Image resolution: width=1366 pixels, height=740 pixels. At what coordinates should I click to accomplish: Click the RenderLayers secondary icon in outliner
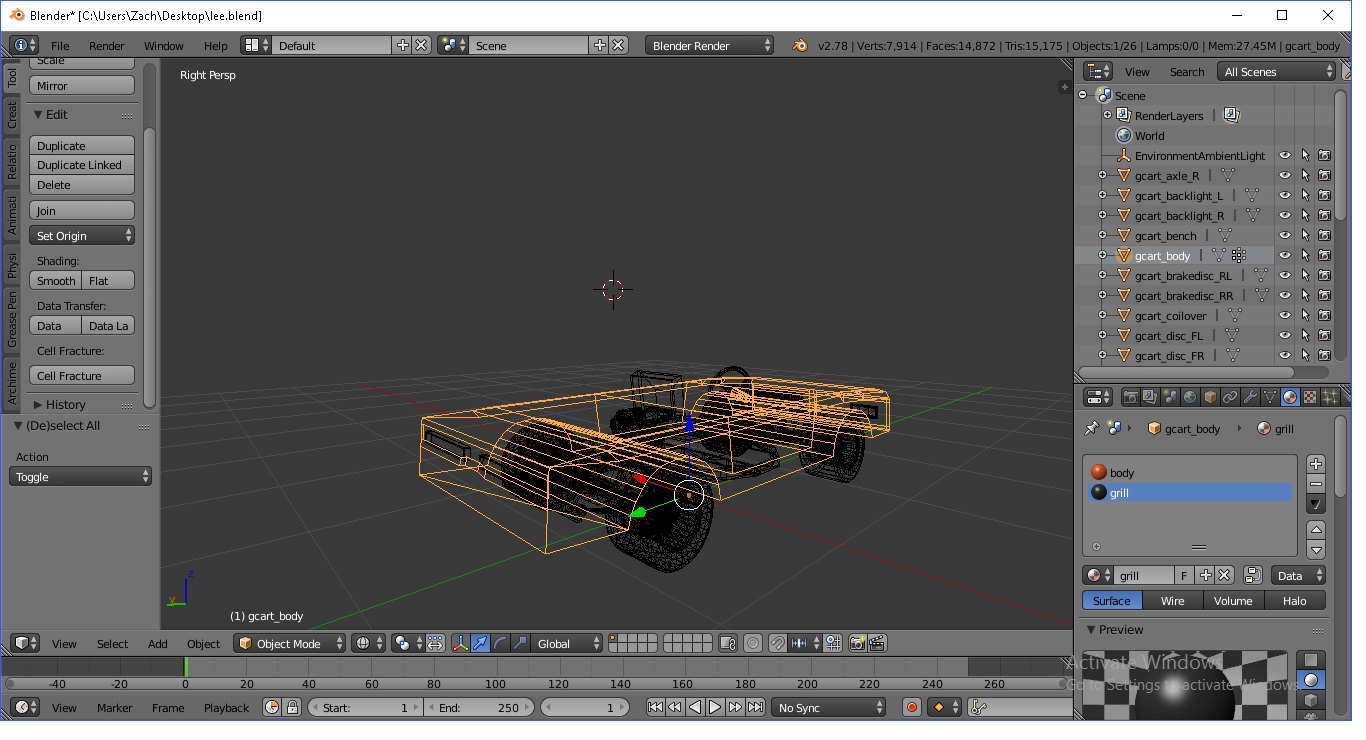coord(1232,116)
